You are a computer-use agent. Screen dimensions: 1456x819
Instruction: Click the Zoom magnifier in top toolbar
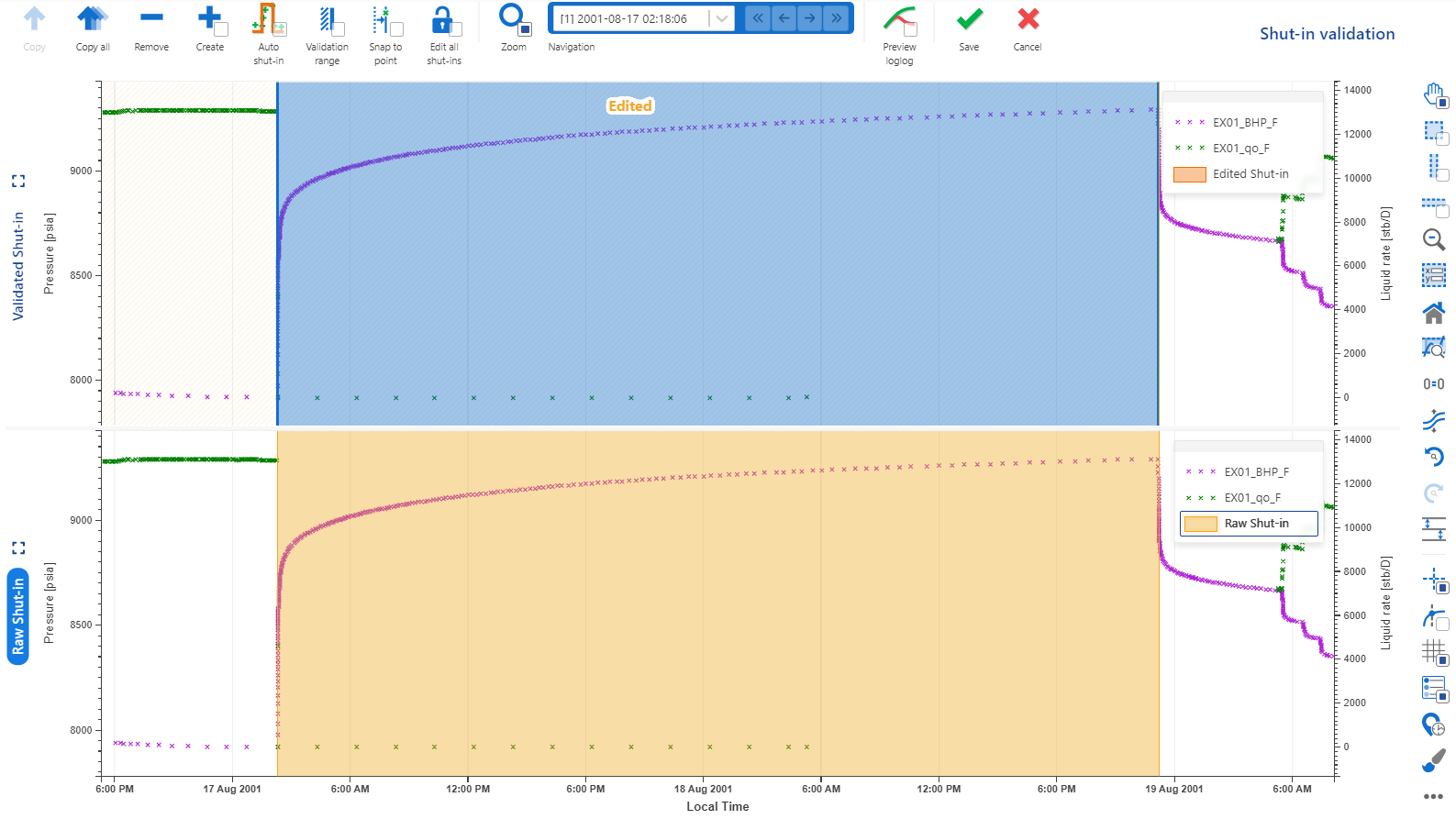point(511,17)
